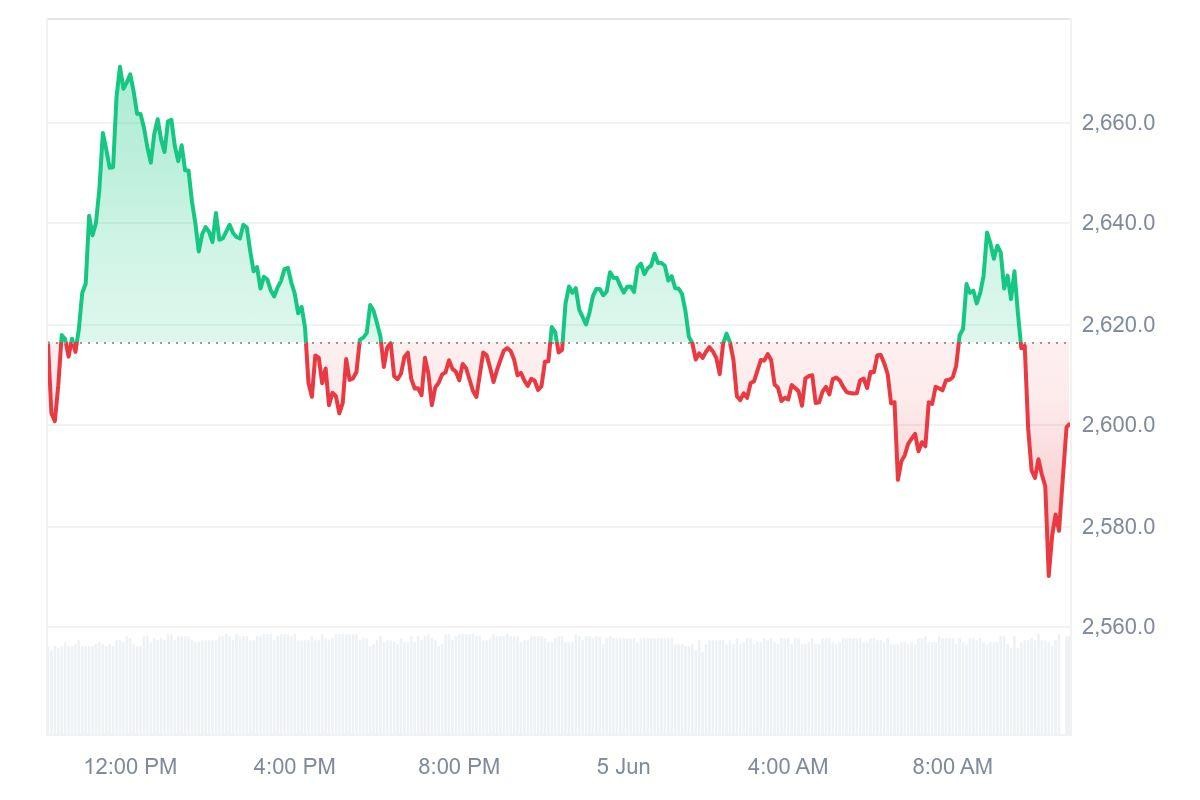The height and width of the screenshot is (800, 1200).
Task: Click the green hump above the 5 Jun label
Action: (654, 255)
